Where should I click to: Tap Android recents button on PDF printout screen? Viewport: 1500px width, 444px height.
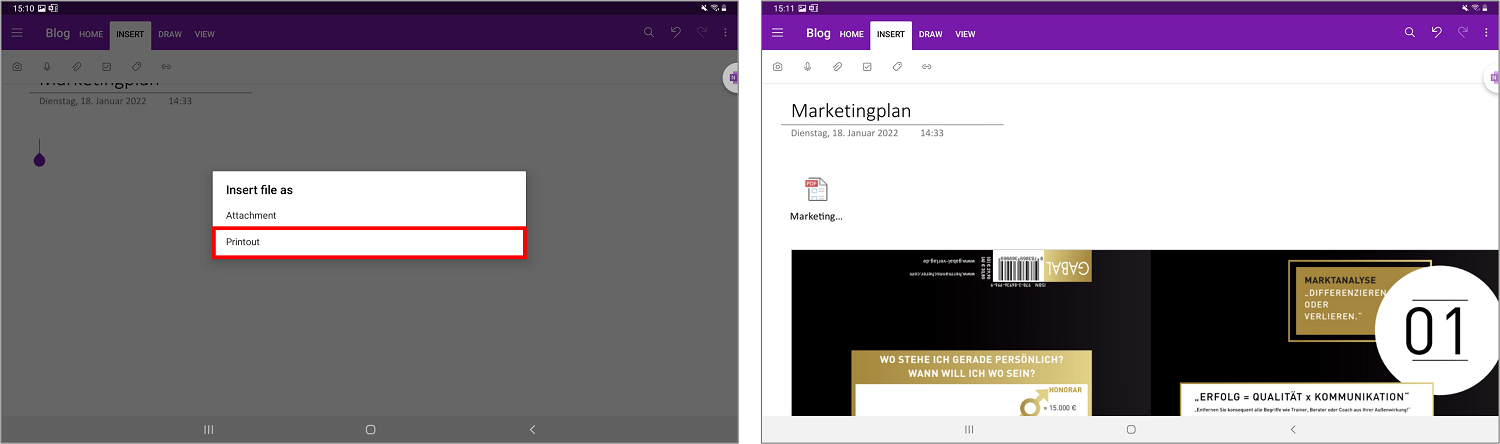point(969,429)
